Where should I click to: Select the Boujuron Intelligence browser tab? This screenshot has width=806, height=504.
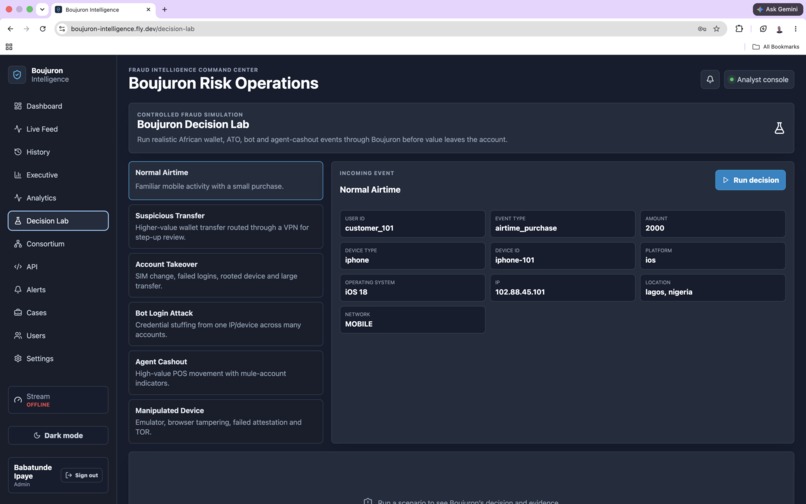[x=103, y=10]
